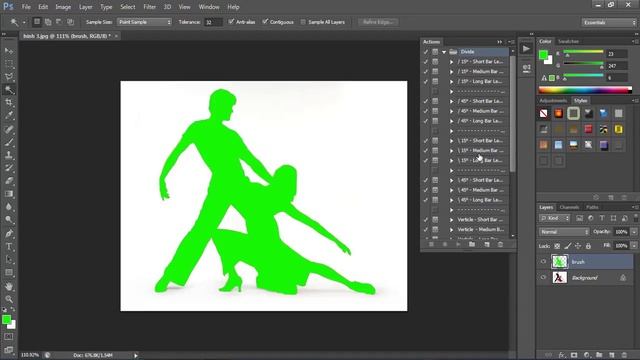Click the delete layer trash icon
Image resolution: width=640 pixels, height=360 pixels.
click(624, 355)
